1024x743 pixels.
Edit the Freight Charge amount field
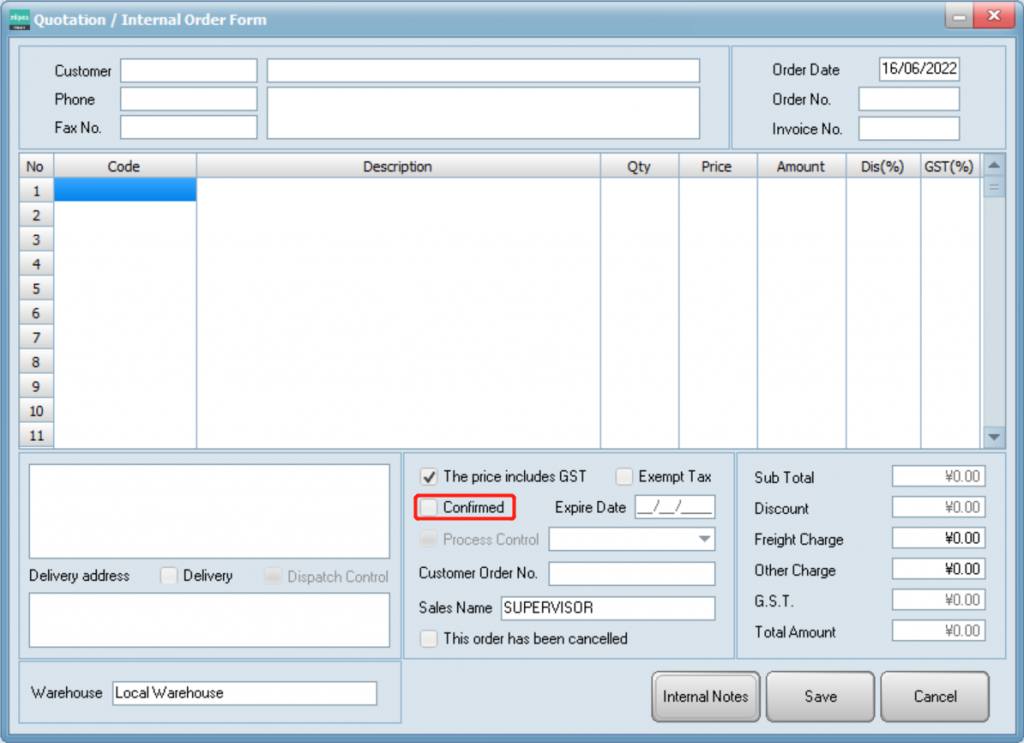point(937,539)
